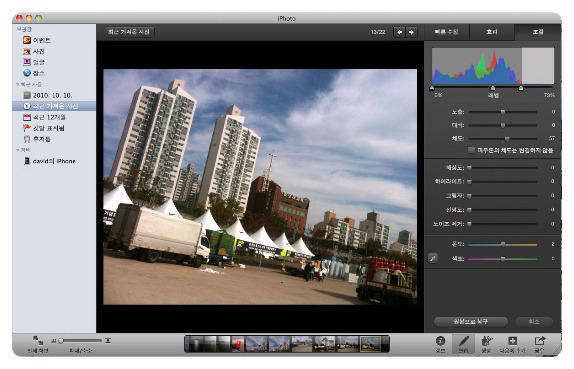The width and height of the screenshot is (574, 369).
Task: Switch to the Effects tab
Action: (492, 32)
